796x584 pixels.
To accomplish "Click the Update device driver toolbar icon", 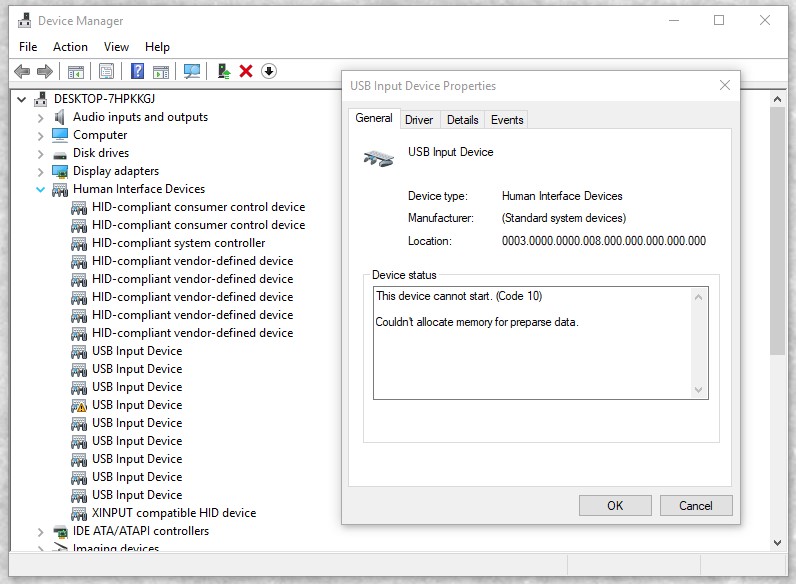I will [223, 71].
